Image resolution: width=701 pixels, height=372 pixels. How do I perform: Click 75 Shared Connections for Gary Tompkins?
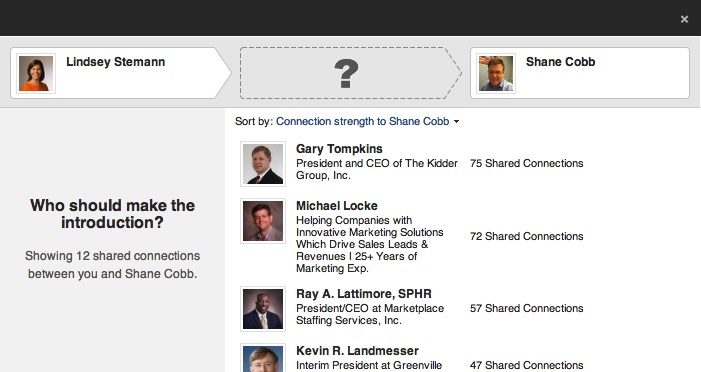point(526,163)
